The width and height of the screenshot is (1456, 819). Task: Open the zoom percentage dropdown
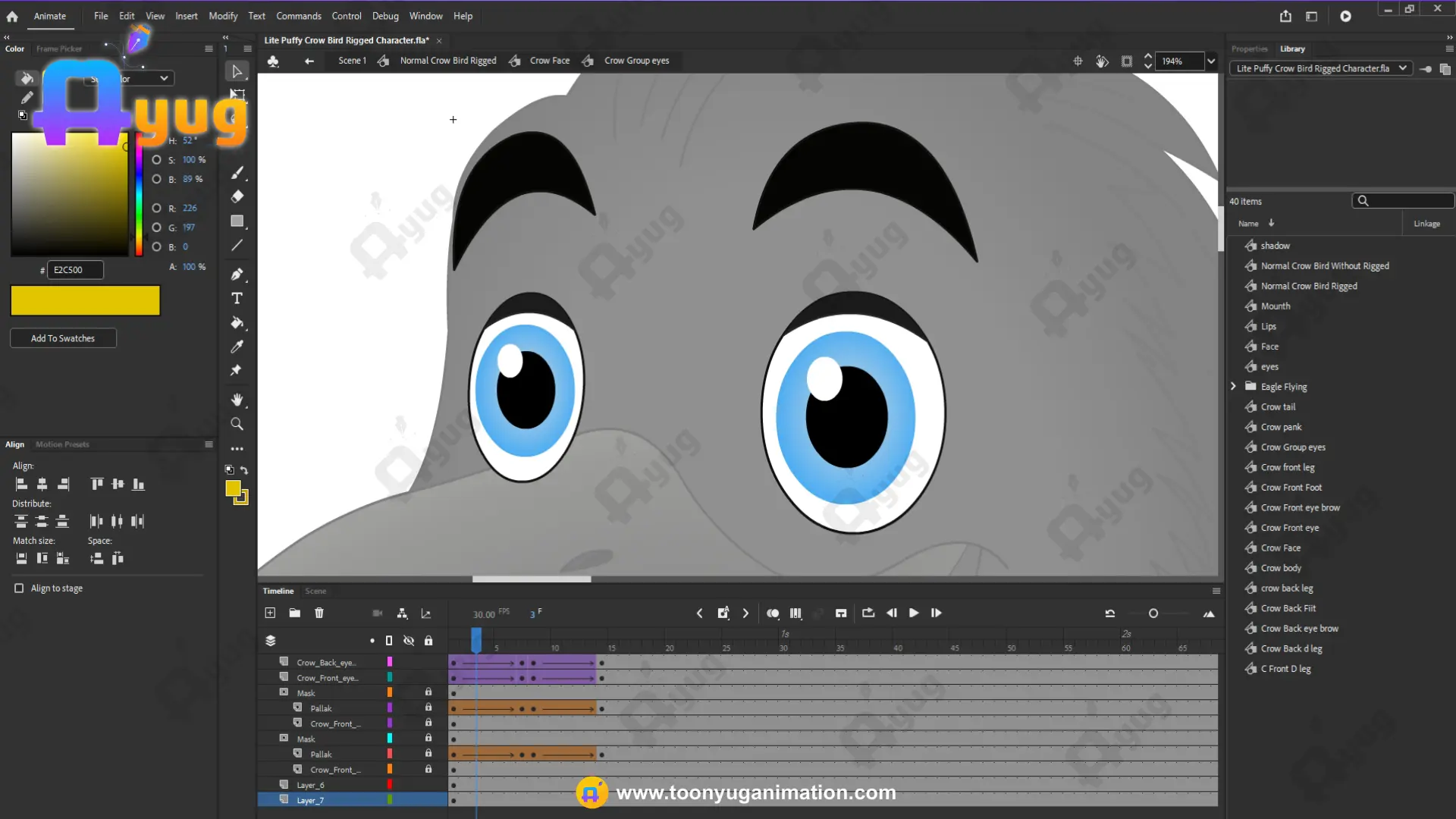(1211, 61)
